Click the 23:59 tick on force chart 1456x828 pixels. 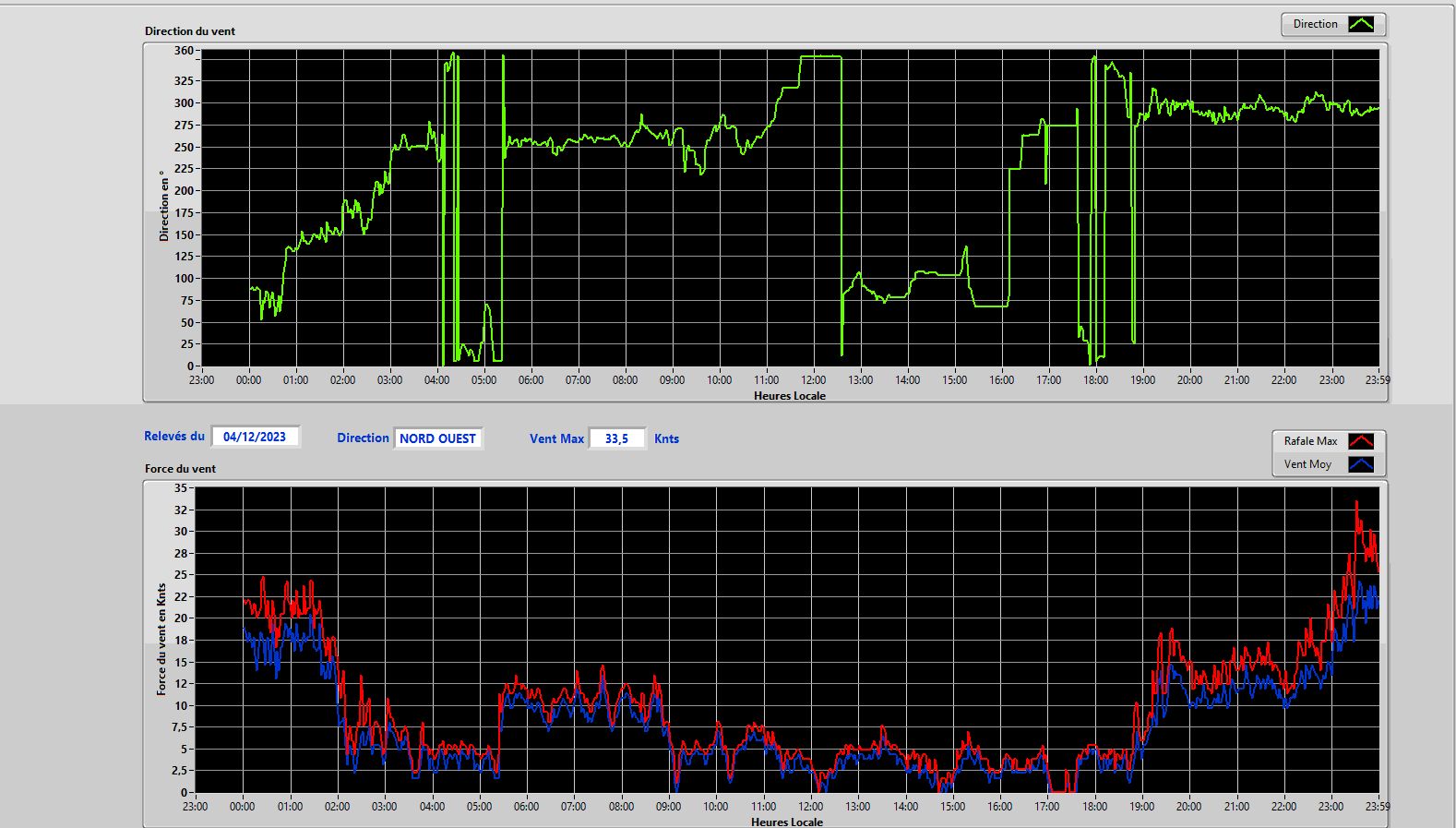pyautogui.click(x=1378, y=807)
